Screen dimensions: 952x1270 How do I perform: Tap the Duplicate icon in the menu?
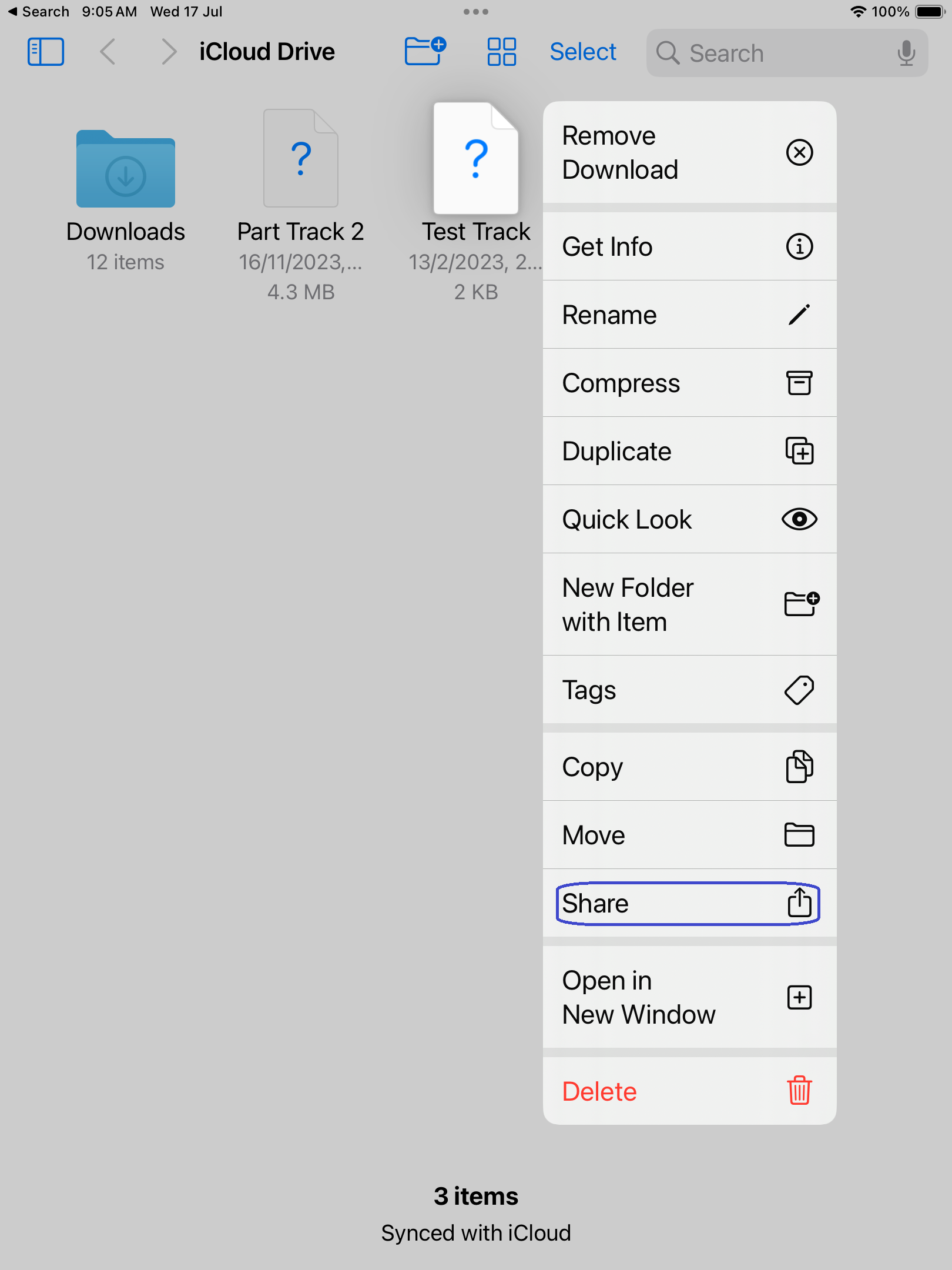click(800, 452)
